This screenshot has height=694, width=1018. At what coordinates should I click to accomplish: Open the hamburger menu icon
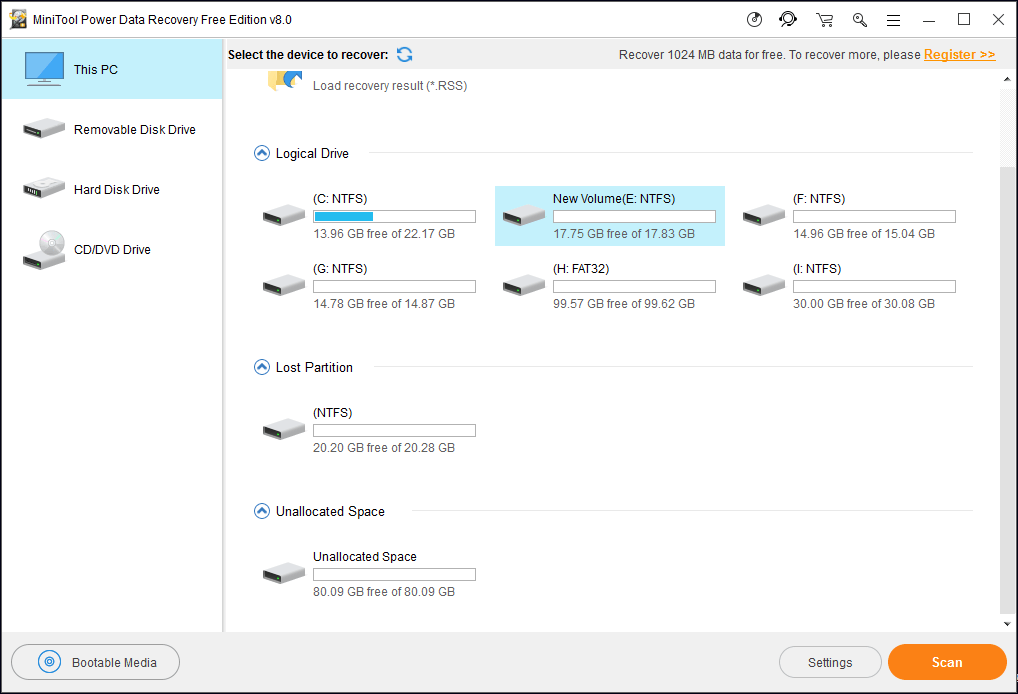click(x=893, y=21)
